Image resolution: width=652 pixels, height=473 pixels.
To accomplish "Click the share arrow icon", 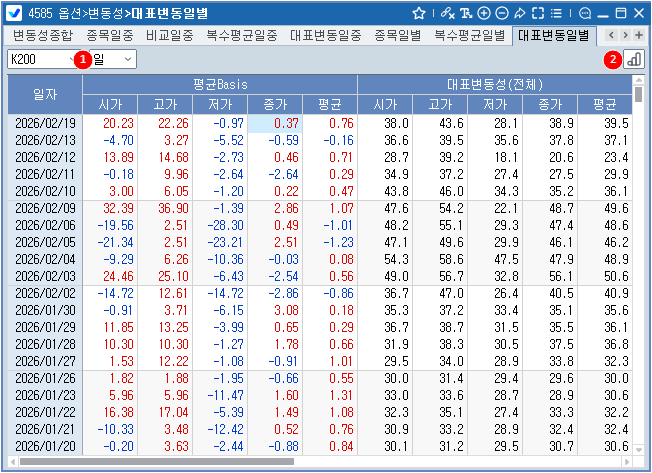I will [520, 13].
